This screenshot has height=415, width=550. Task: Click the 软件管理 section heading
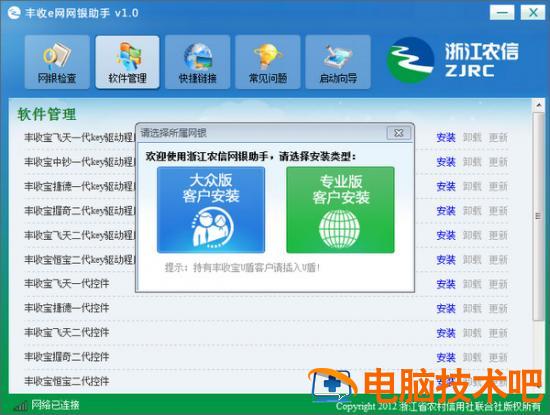coord(47,114)
